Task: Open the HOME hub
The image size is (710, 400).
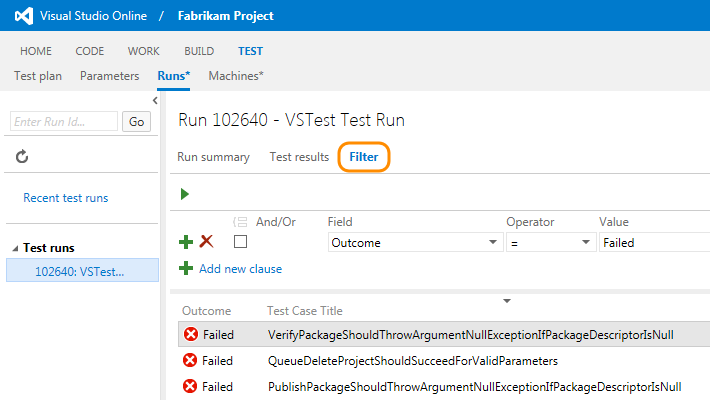Action: coord(36,51)
